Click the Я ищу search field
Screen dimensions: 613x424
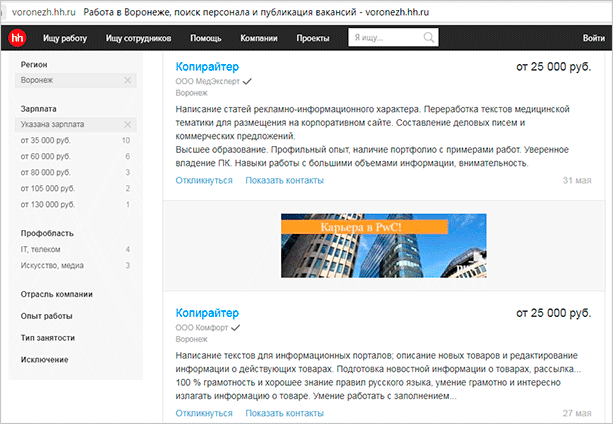385,39
